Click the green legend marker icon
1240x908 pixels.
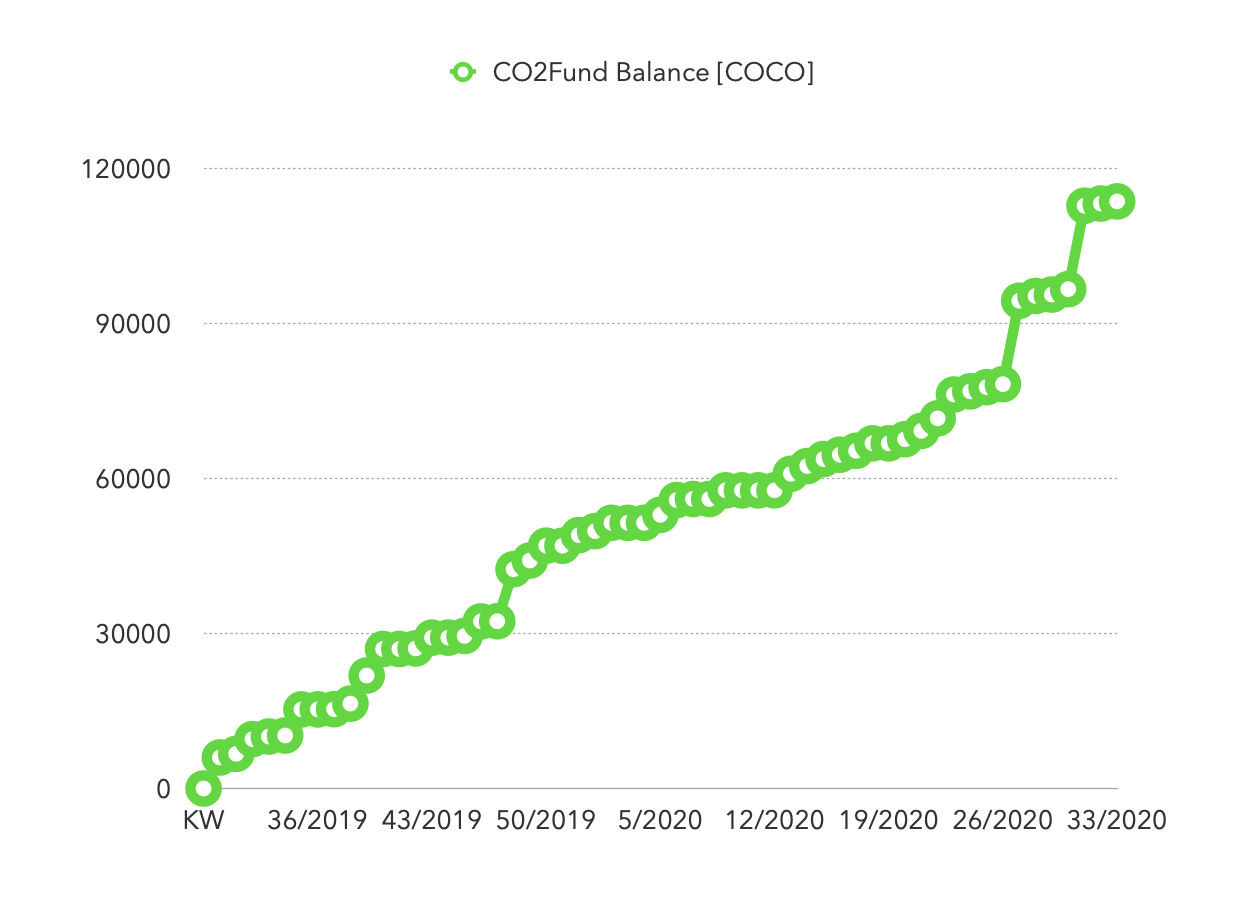(x=462, y=73)
